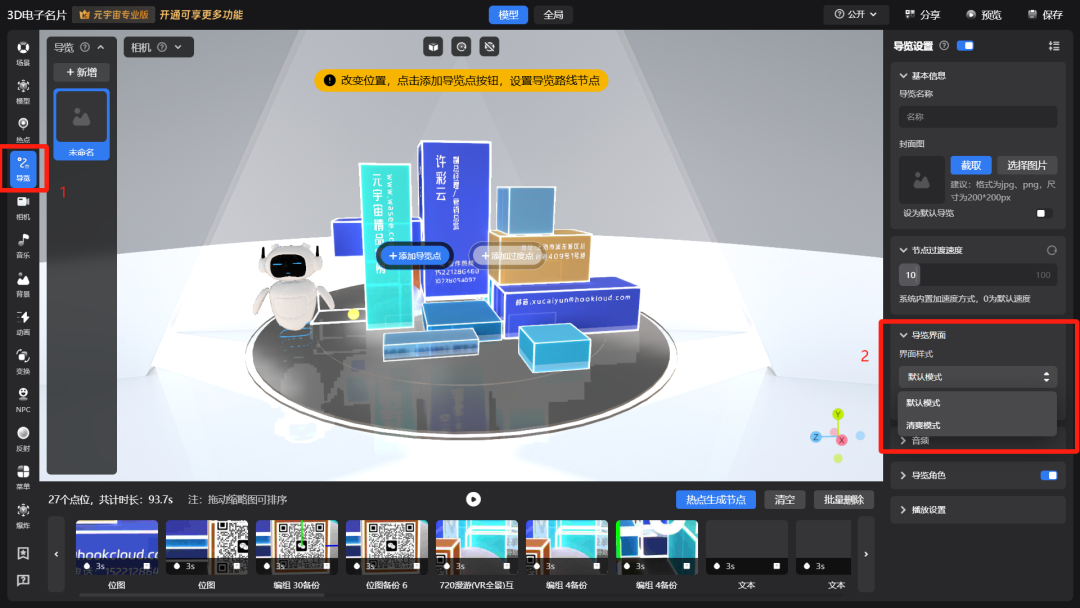Image resolution: width=1080 pixels, height=608 pixels.
Task: Show next thumbnails with right arrow
Action: click(866, 554)
